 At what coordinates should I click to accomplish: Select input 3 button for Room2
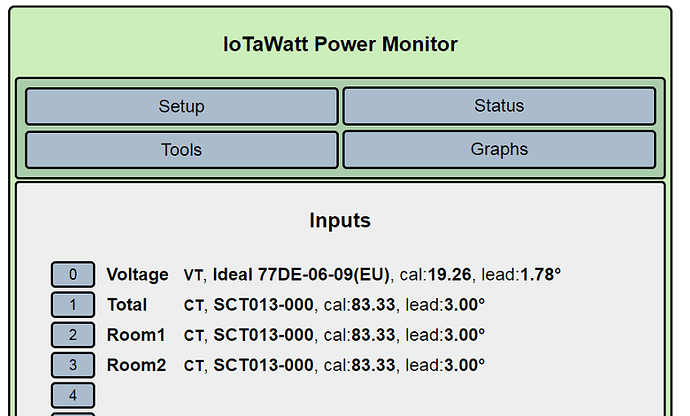point(73,365)
